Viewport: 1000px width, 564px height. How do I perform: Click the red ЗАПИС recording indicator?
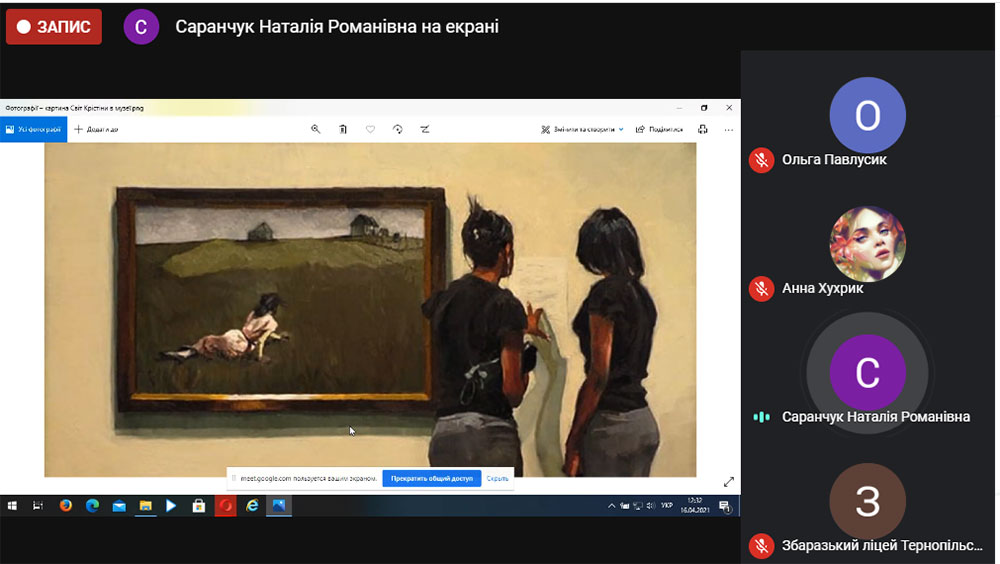pyautogui.click(x=54, y=27)
